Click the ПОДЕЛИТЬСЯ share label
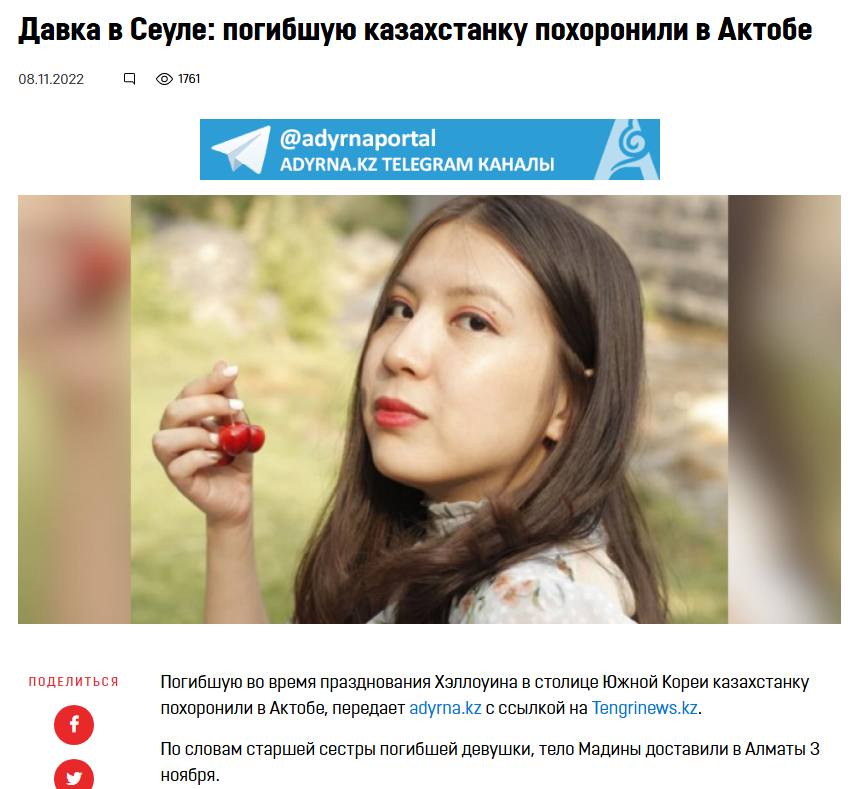The width and height of the screenshot is (866, 789). pos(74,682)
